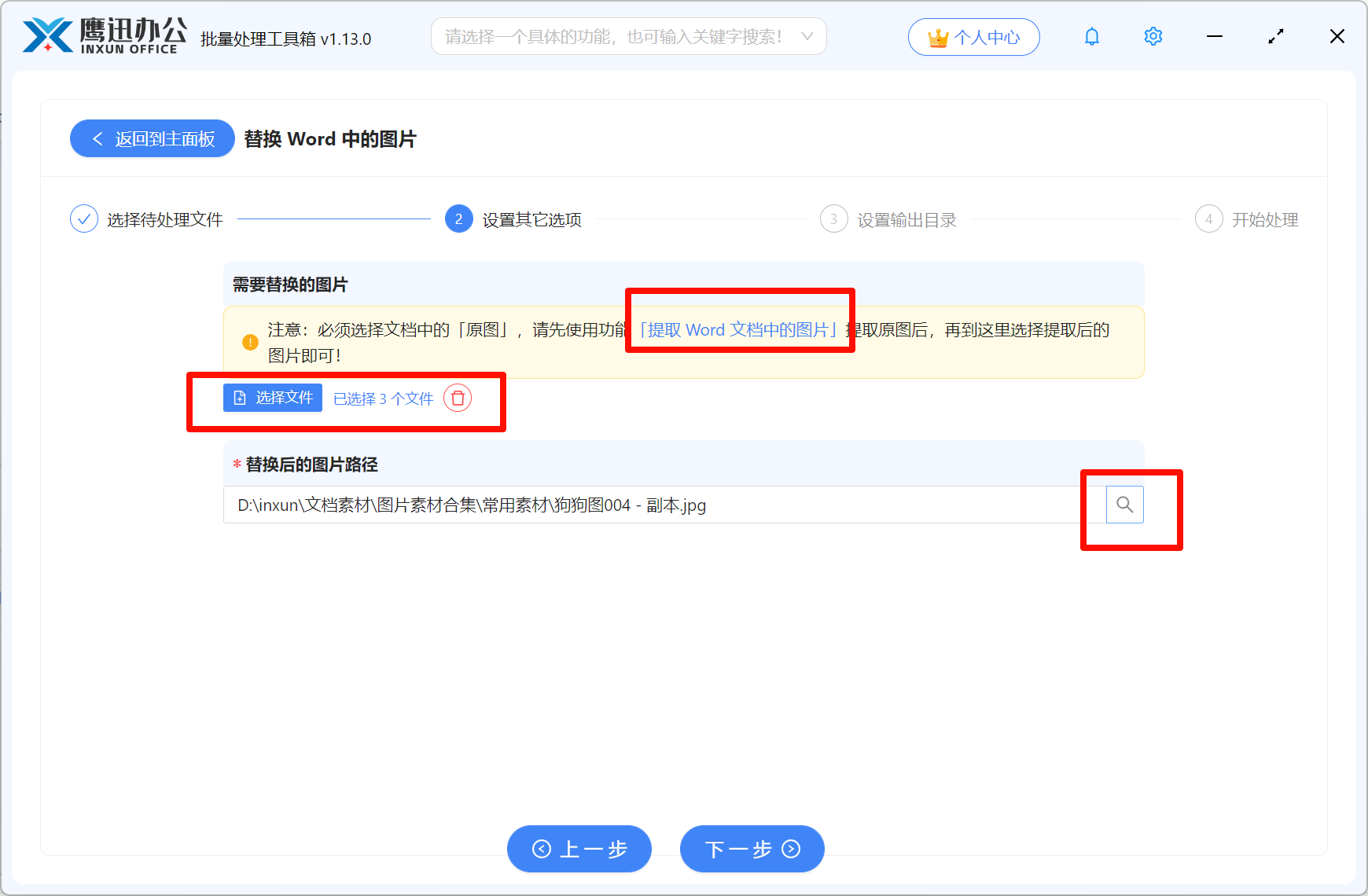
Task: Open file browser via magnifier icon
Action: [1124, 505]
